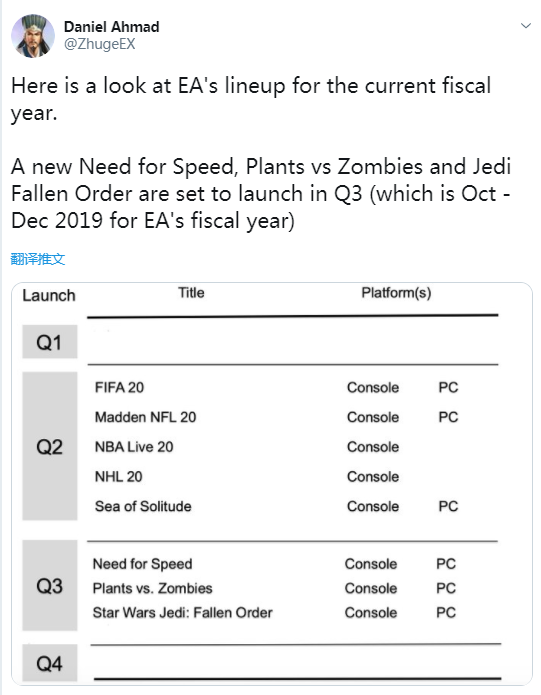The width and height of the screenshot is (541, 695).
Task: Click the Q3 launch cell in image
Action: click(50, 586)
